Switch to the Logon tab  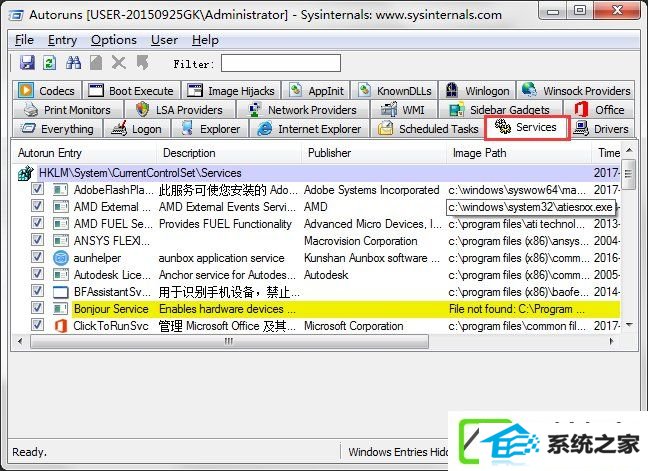136,129
